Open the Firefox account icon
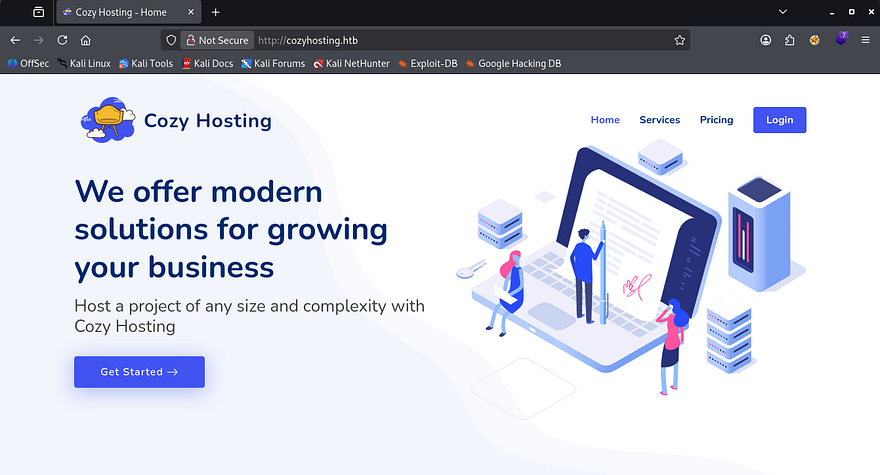 pos(766,40)
